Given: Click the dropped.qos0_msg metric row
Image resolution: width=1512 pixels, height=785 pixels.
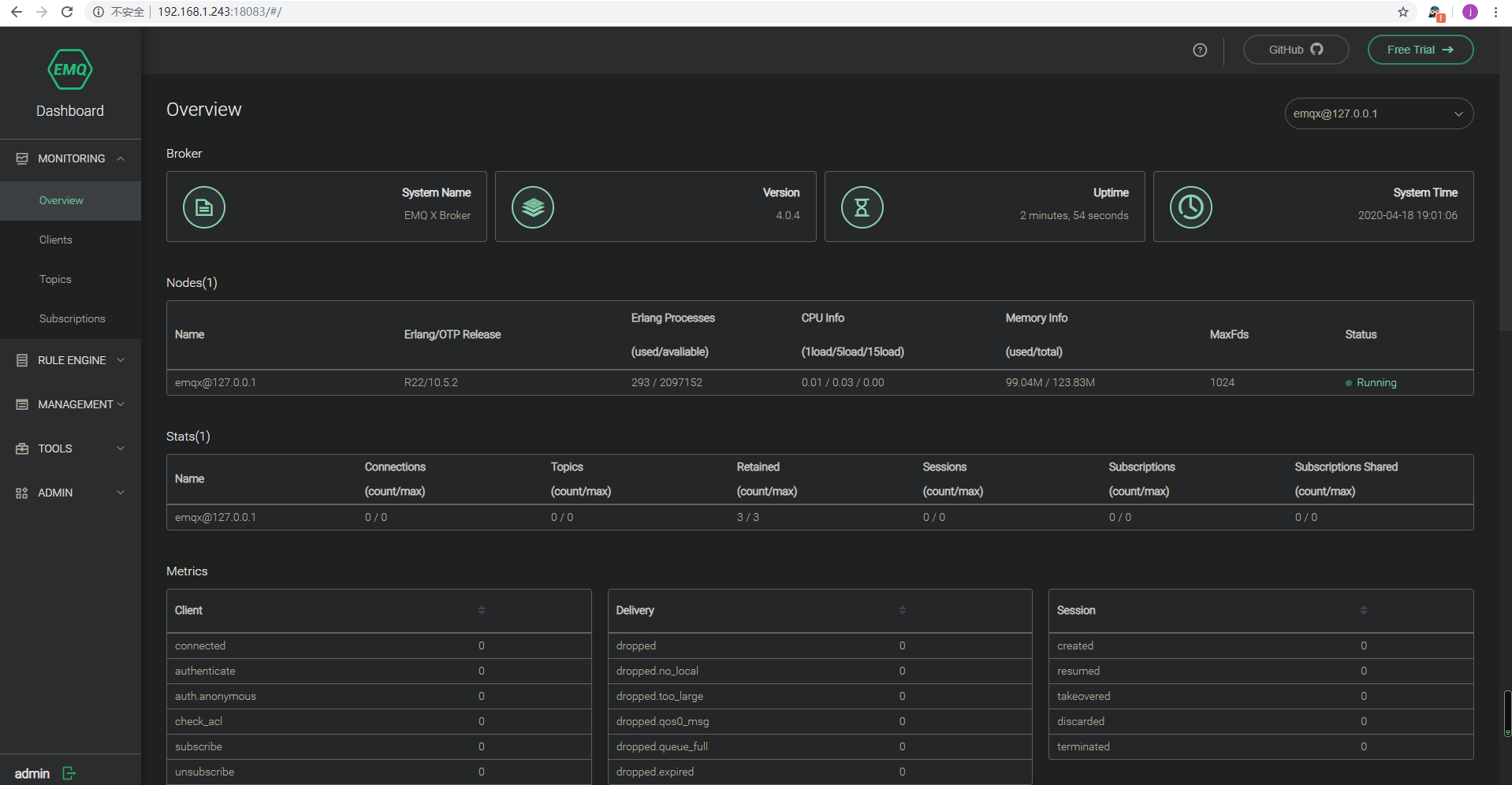Looking at the screenshot, I should pos(820,721).
